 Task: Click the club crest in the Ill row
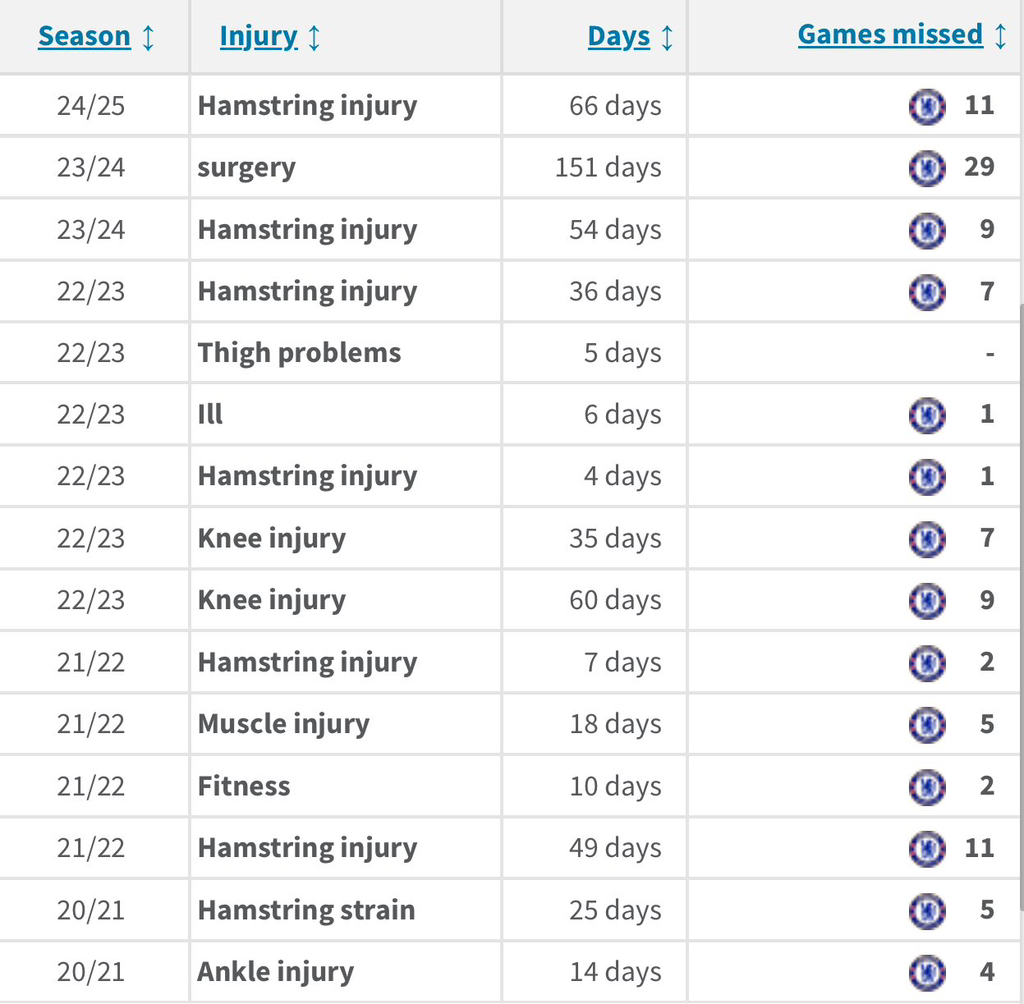coord(927,415)
